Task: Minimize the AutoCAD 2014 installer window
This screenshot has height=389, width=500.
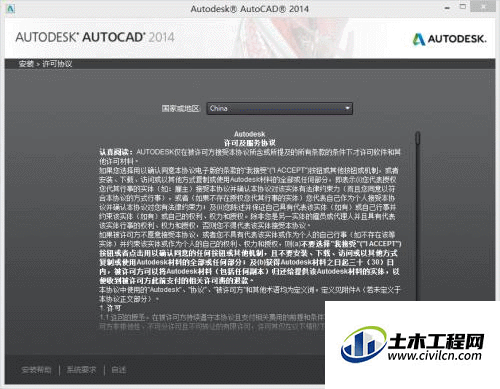Action: click(x=447, y=8)
